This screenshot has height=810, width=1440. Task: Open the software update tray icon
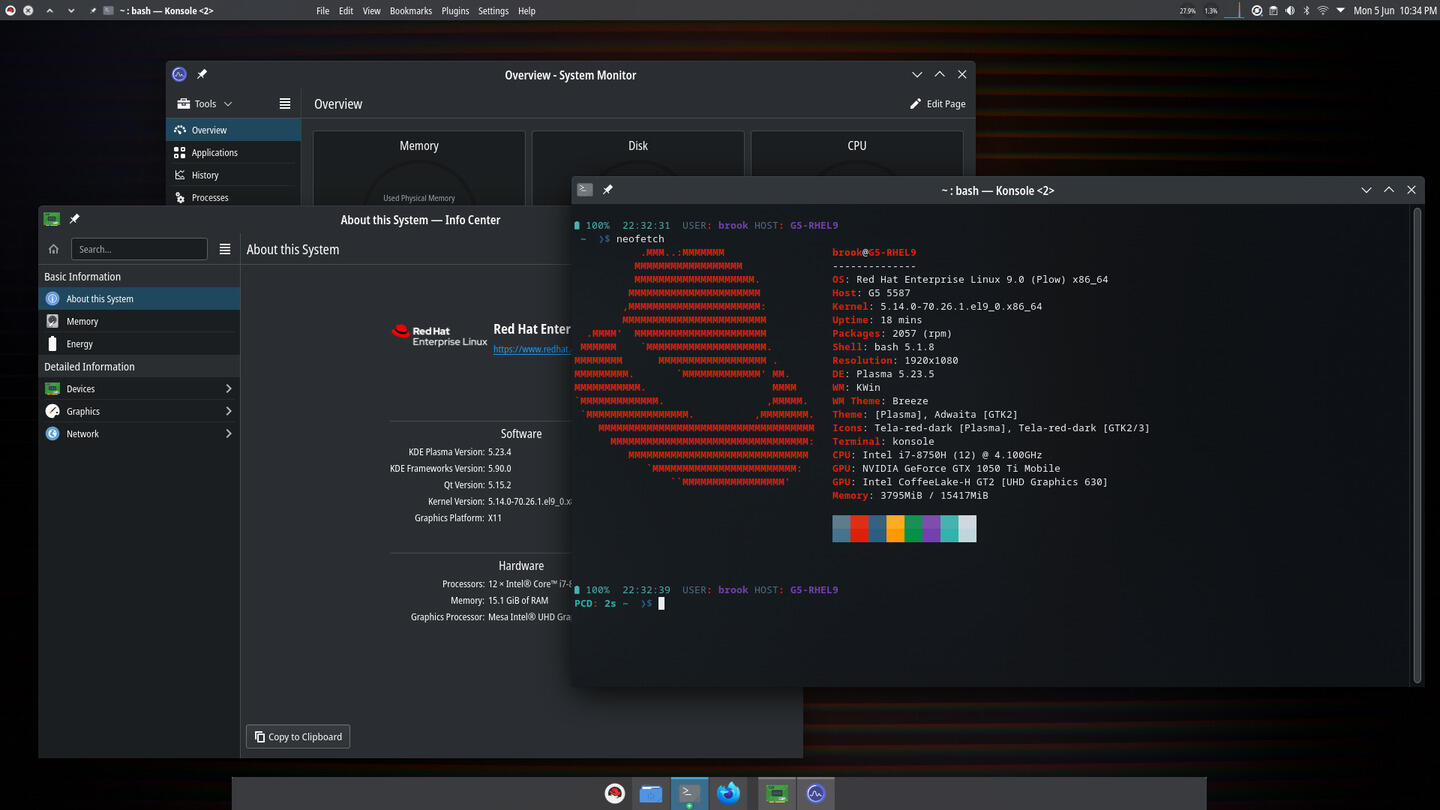[x=1257, y=10]
